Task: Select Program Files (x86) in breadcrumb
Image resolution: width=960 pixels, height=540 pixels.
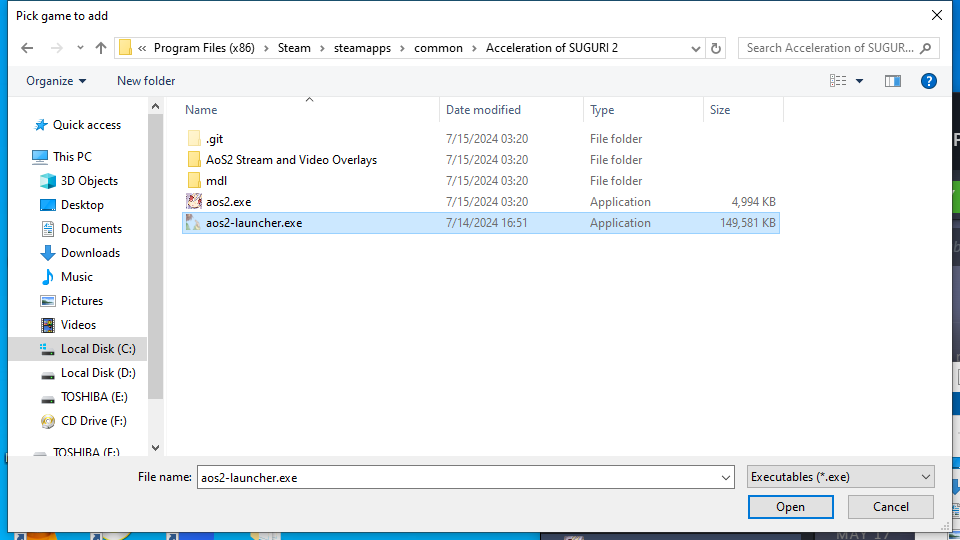Action: point(204,48)
